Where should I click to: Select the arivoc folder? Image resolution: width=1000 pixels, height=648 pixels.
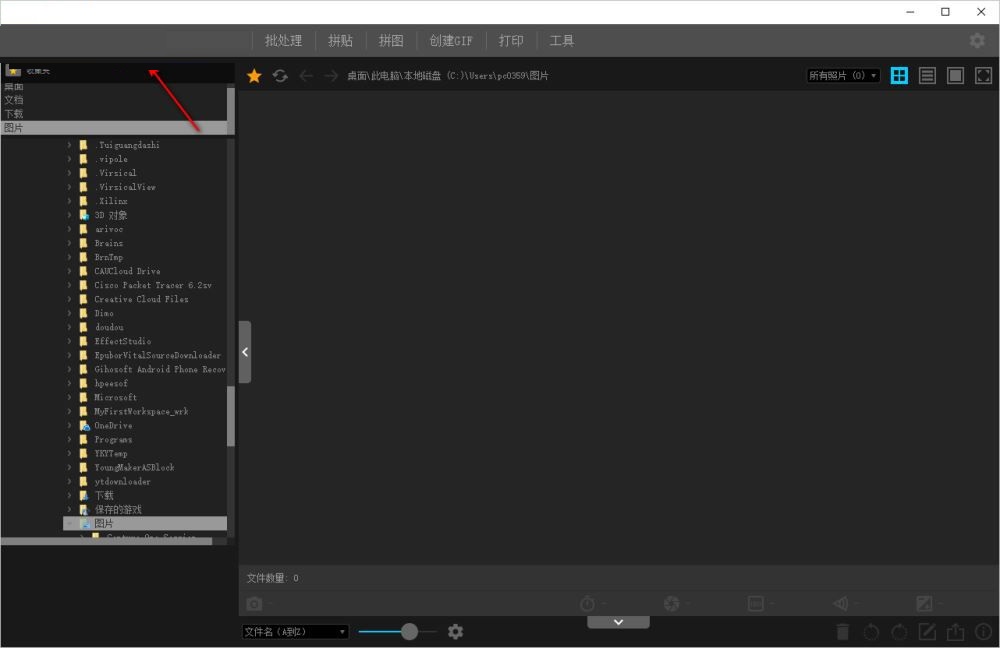[109, 229]
